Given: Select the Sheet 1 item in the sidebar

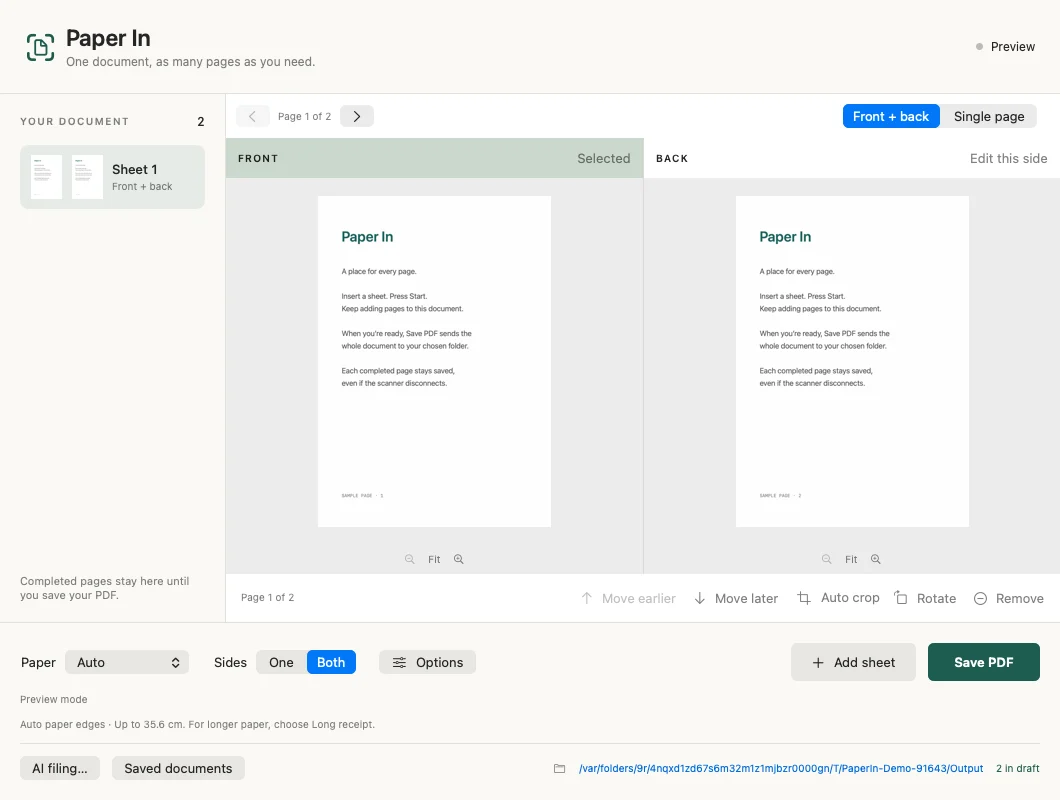Looking at the screenshot, I should click(x=112, y=177).
